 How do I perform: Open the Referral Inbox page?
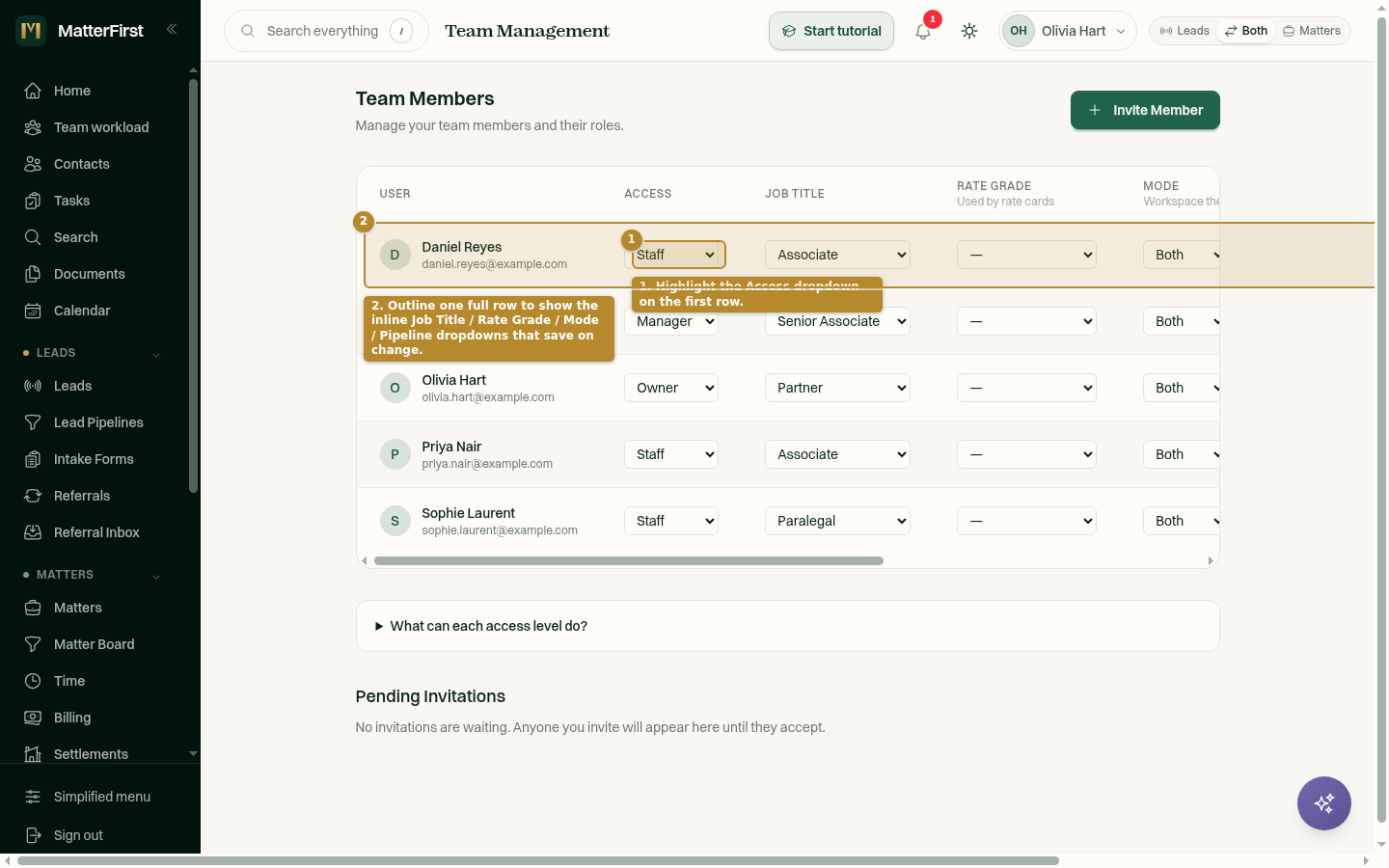96,532
